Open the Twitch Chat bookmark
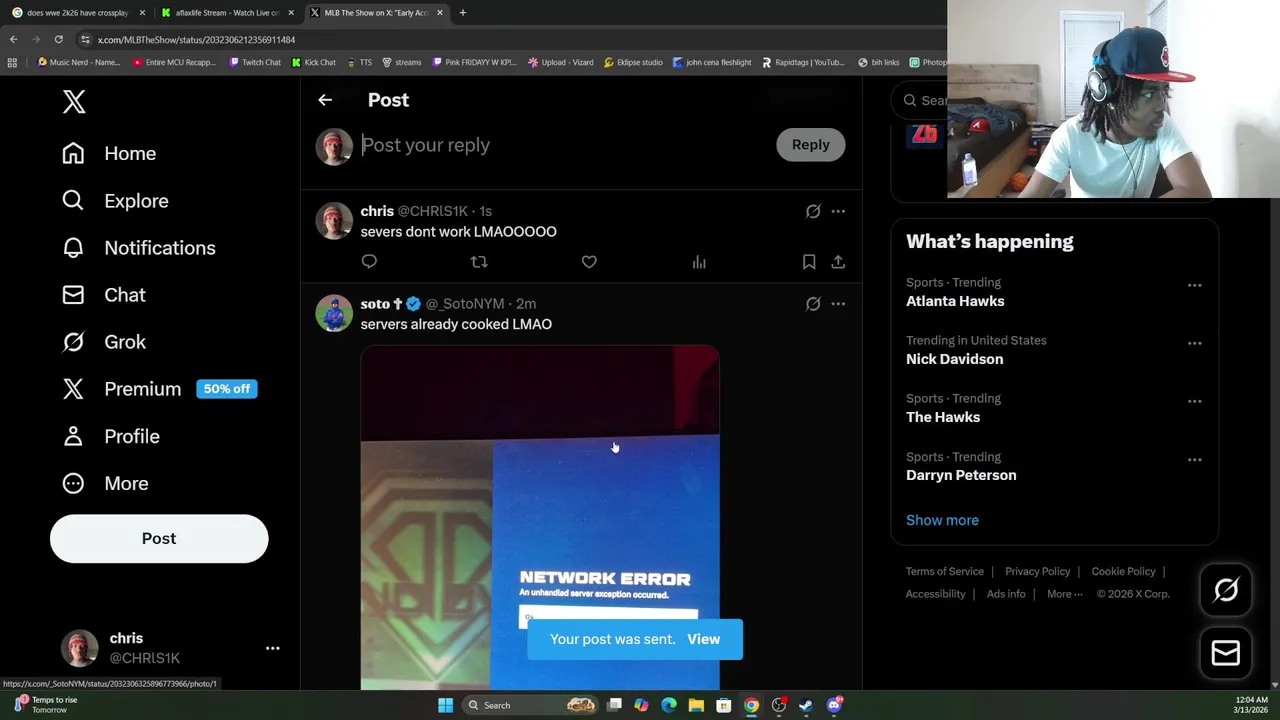The width and height of the screenshot is (1280, 720). 255,62
